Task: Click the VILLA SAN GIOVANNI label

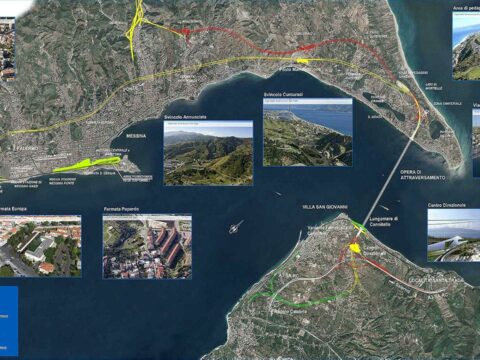Action: (x=325, y=207)
